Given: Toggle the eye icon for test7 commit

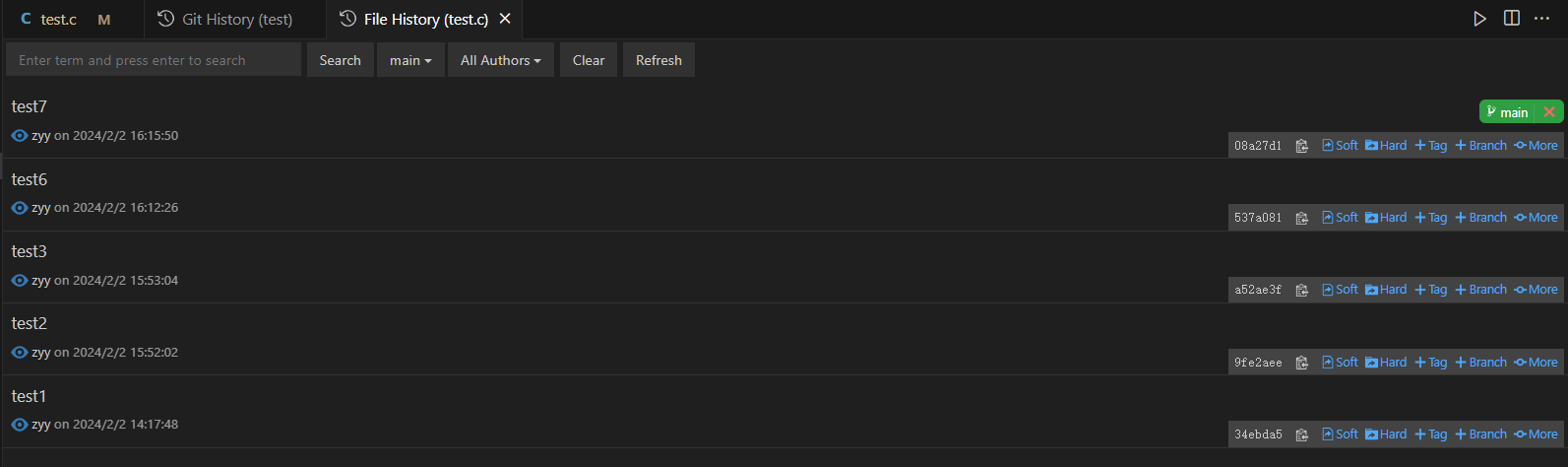Looking at the screenshot, I should [x=20, y=136].
